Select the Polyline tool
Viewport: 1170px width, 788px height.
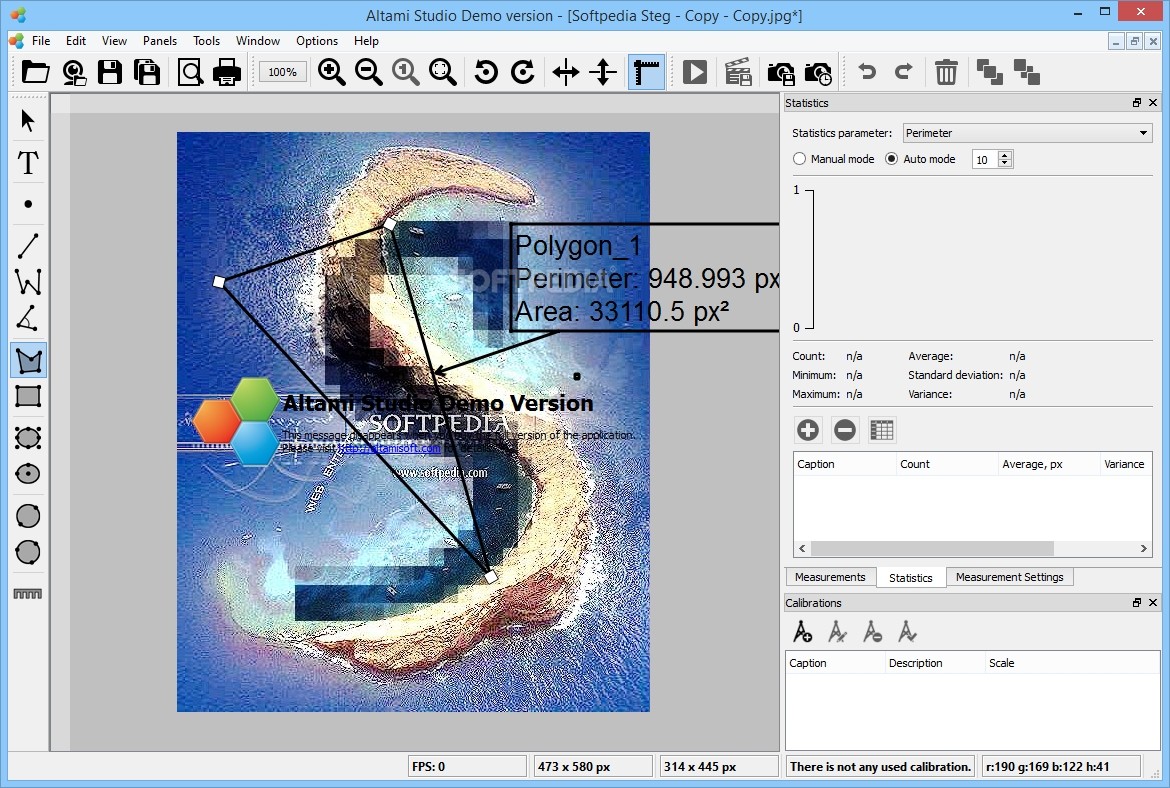click(x=28, y=281)
